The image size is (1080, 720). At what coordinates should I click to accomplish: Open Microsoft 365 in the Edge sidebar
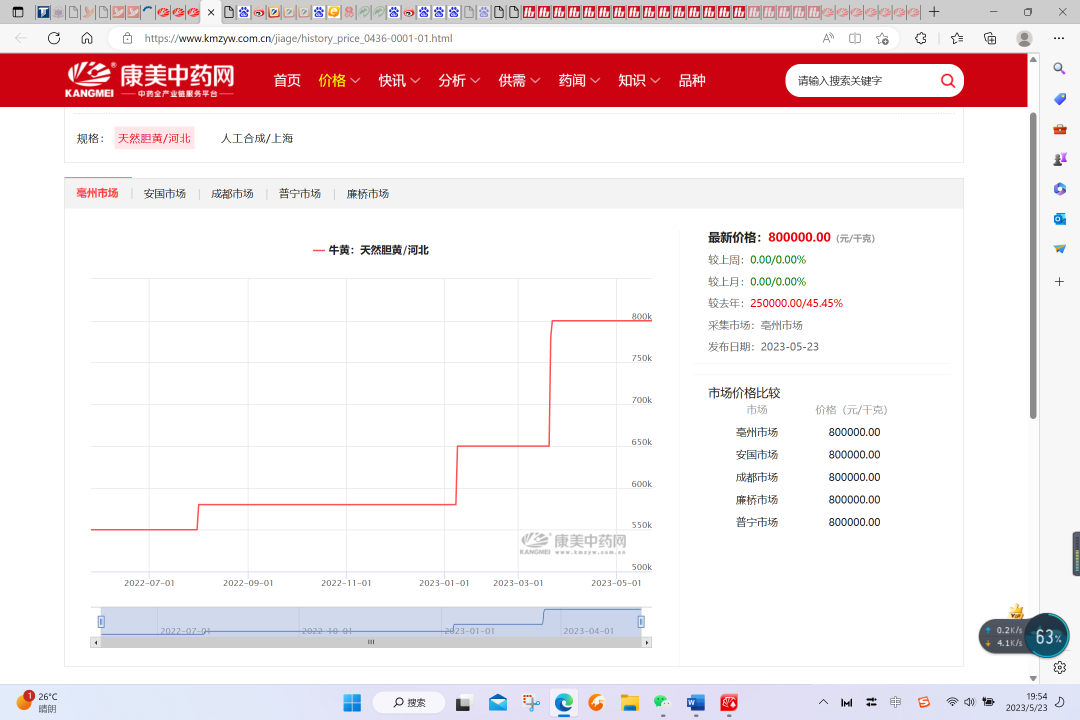[1059, 189]
